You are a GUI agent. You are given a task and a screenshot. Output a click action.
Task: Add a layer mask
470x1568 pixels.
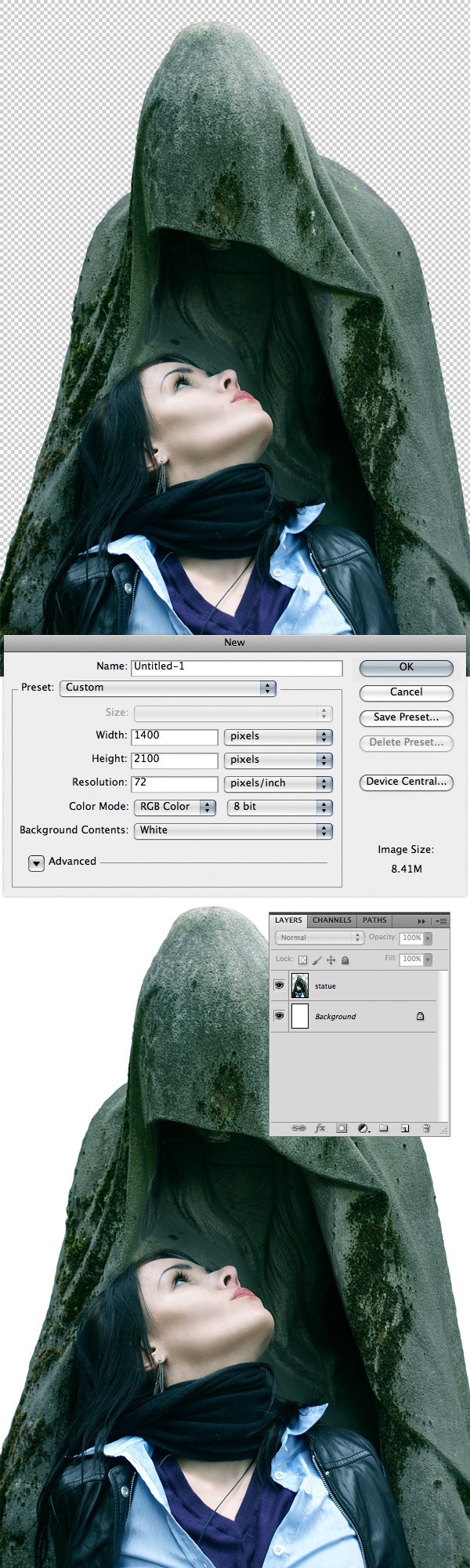[x=342, y=1128]
